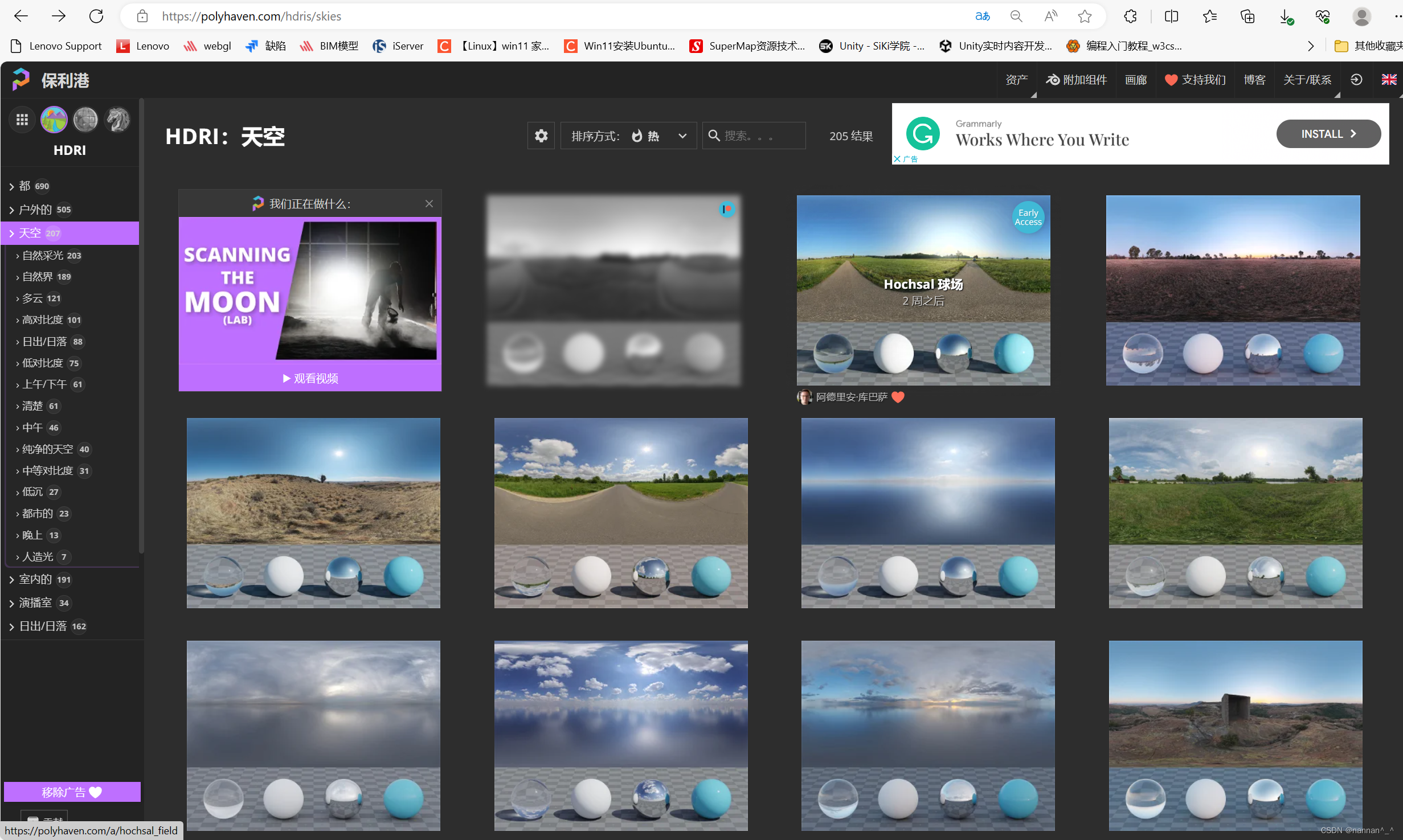Click the browser refresh icon
Screen dimensions: 1403x840
[96, 16]
